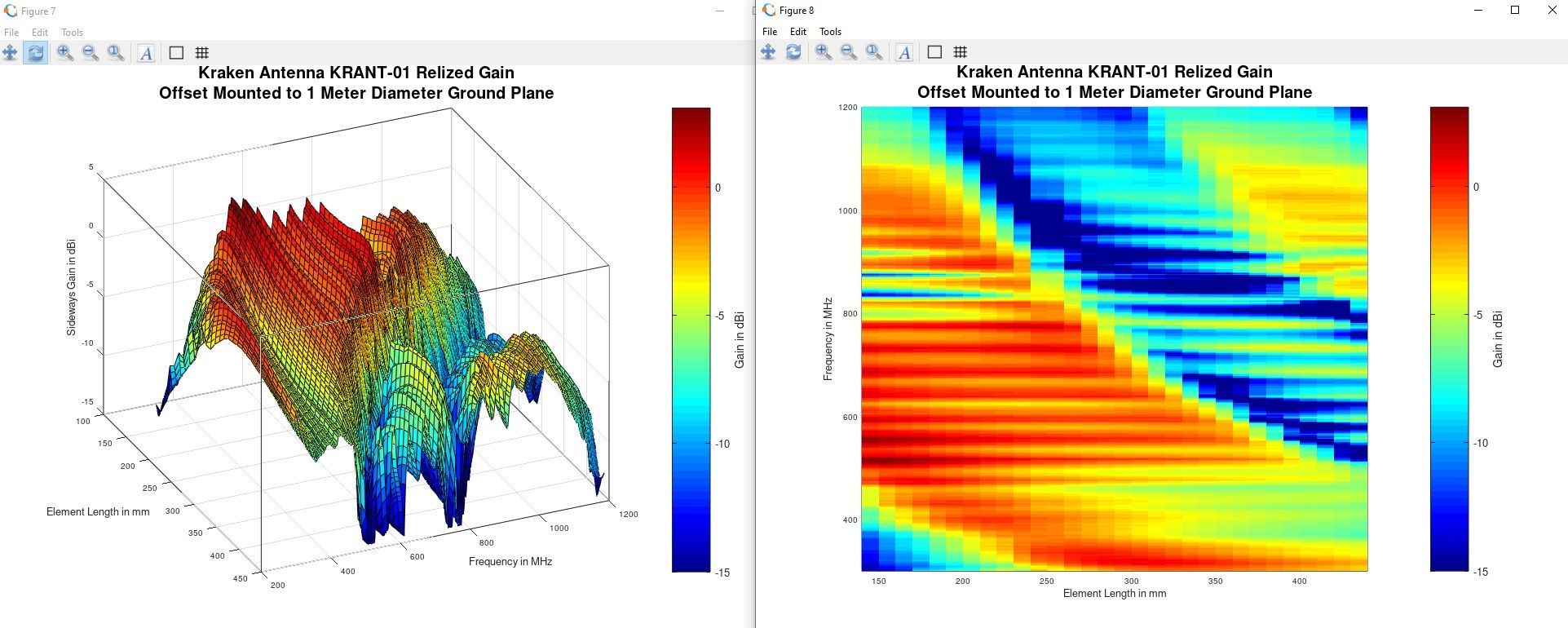The image size is (1568, 628).
Task: Open the Tools menu in Figure 8
Action: [830, 32]
